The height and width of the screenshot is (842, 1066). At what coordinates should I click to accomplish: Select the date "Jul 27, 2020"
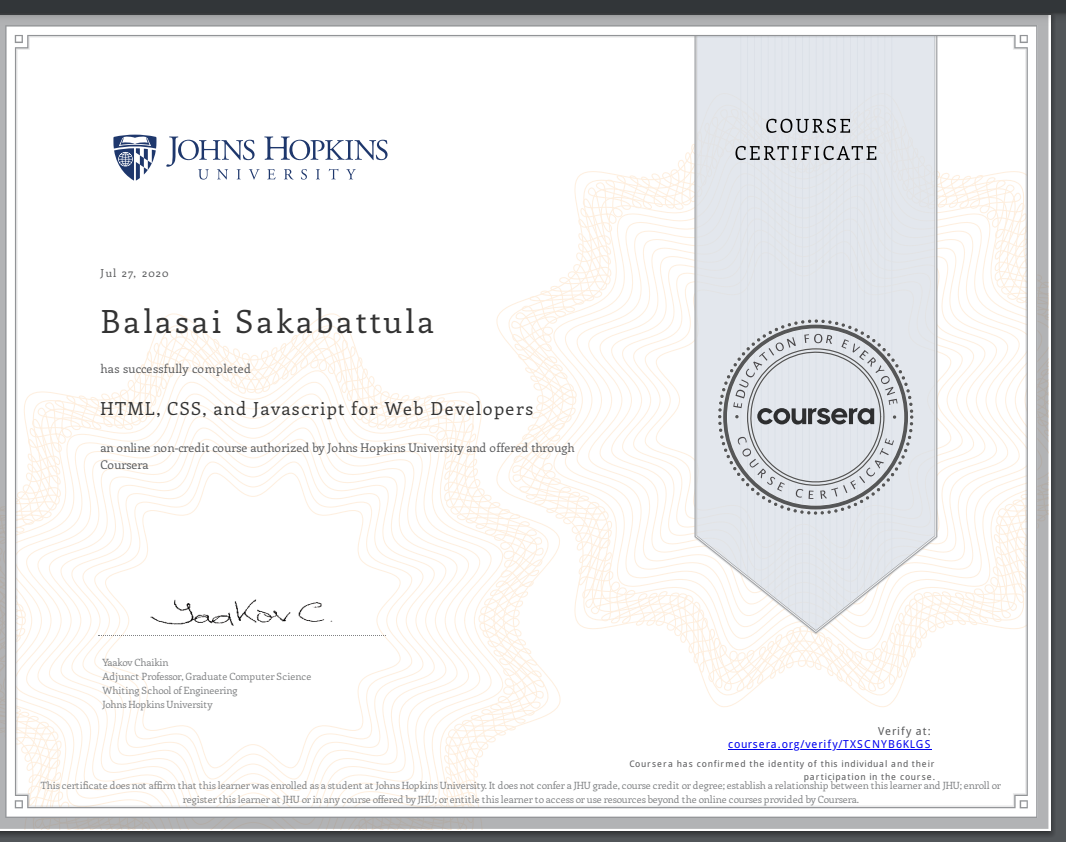pos(134,273)
